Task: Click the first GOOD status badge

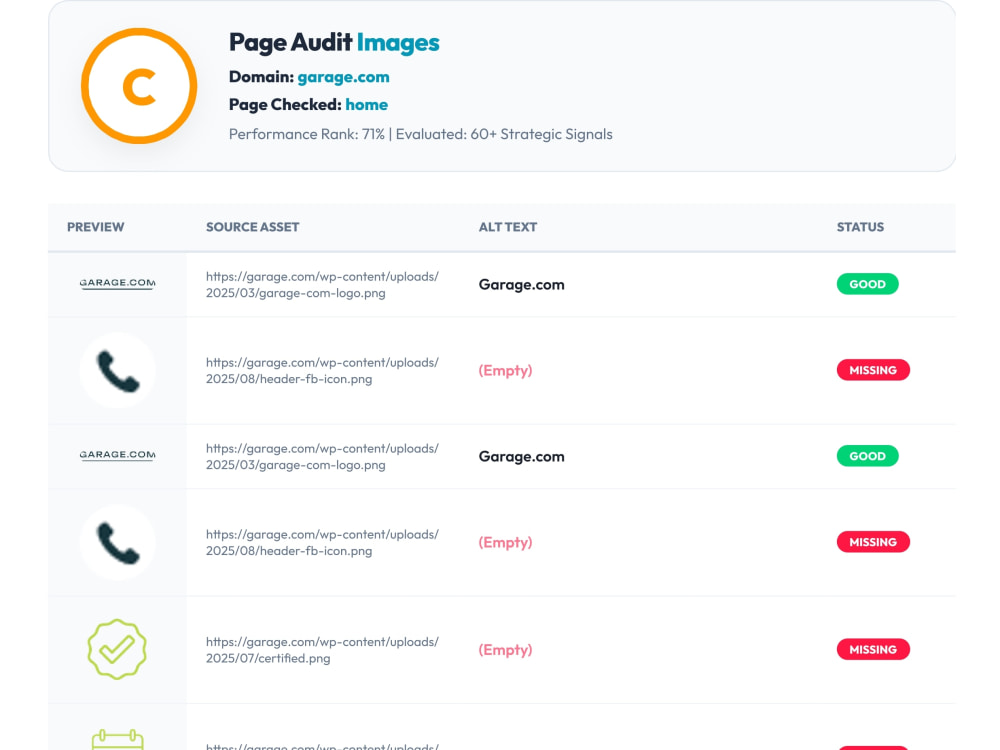Action: pos(867,284)
